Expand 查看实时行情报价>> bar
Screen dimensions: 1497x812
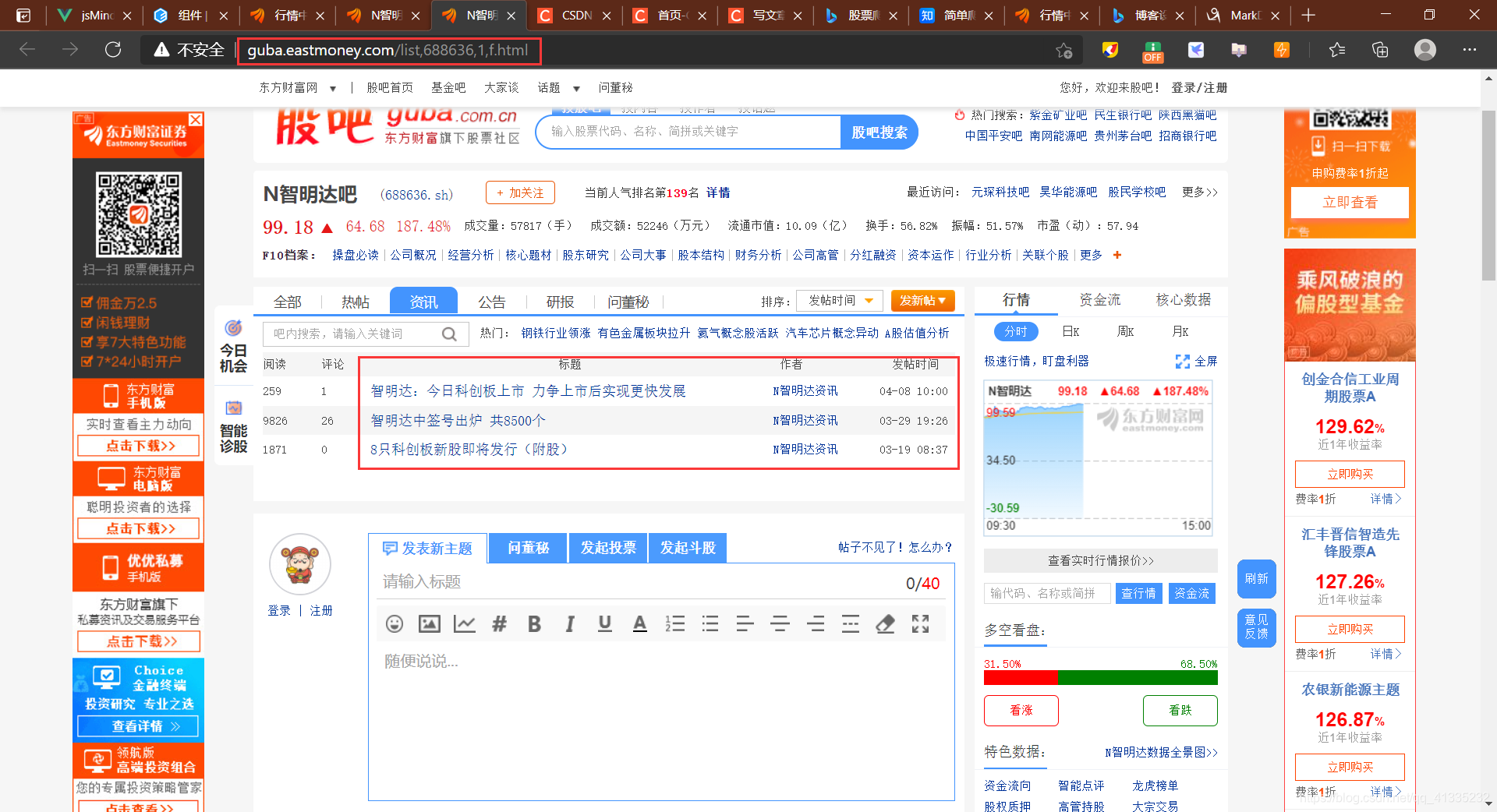coord(1100,560)
